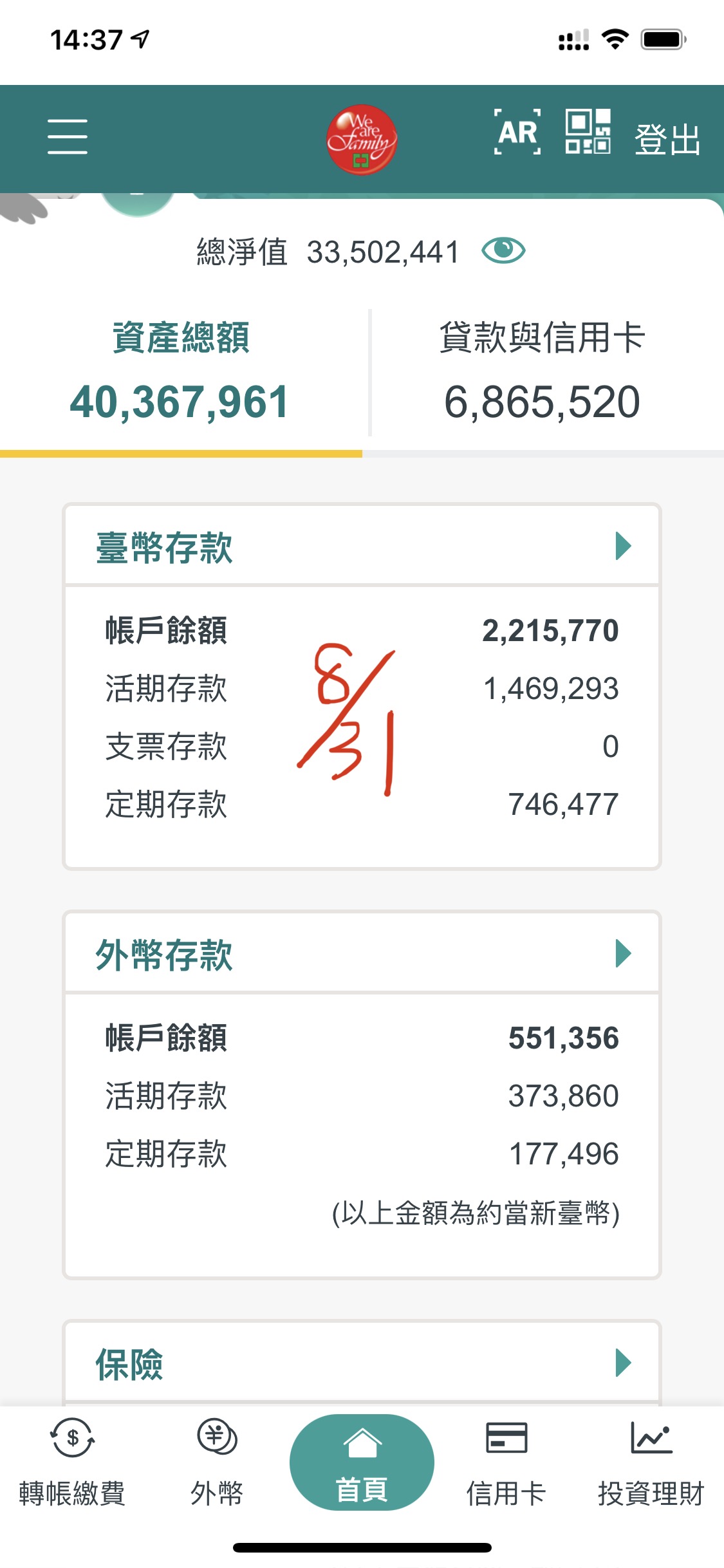Open 投資理財 investment chart icon
Viewport: 724px width, 1568px height.
(x=651, y=1439)
